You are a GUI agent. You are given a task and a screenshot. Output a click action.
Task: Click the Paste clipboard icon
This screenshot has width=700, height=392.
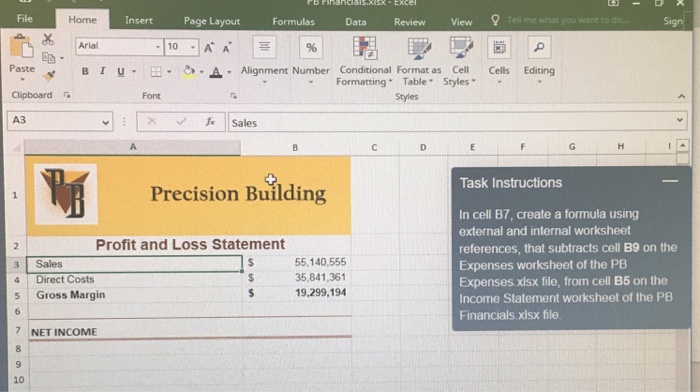tap(21, 47)
